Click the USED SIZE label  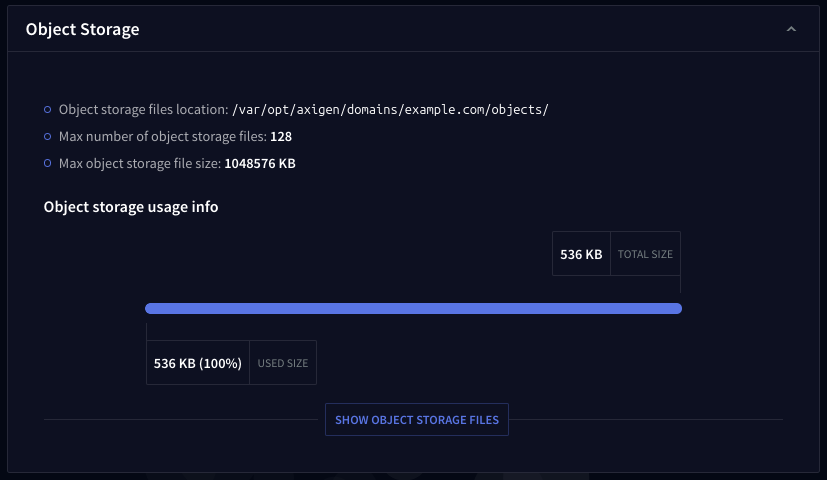(x=283, y=363)
